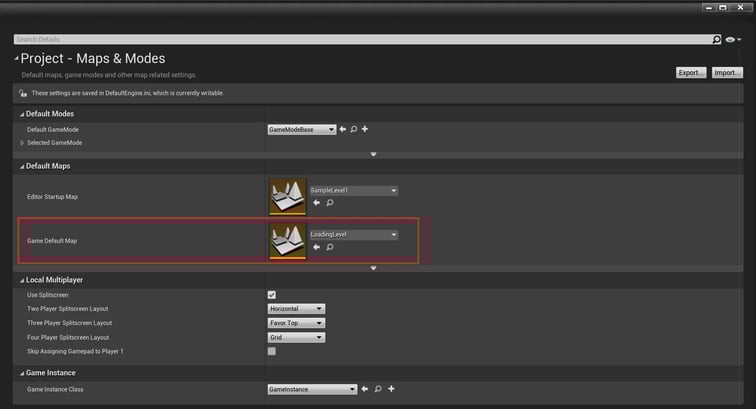This screenshot has height=409, width=756.
Task: Maximize the settings window
Action: tap(723, 8)
